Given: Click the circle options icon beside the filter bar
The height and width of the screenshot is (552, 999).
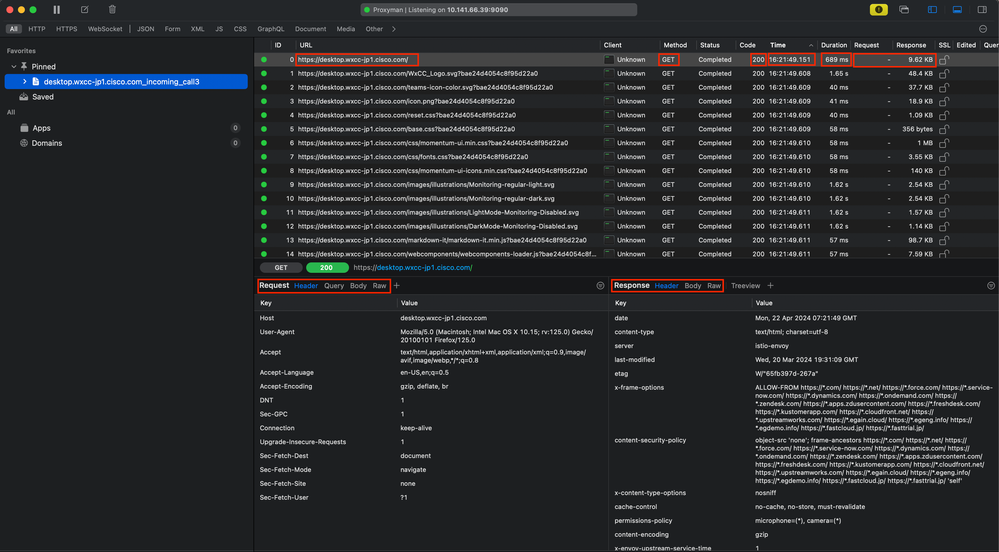Looking at the screenshot, I should 983,29.
